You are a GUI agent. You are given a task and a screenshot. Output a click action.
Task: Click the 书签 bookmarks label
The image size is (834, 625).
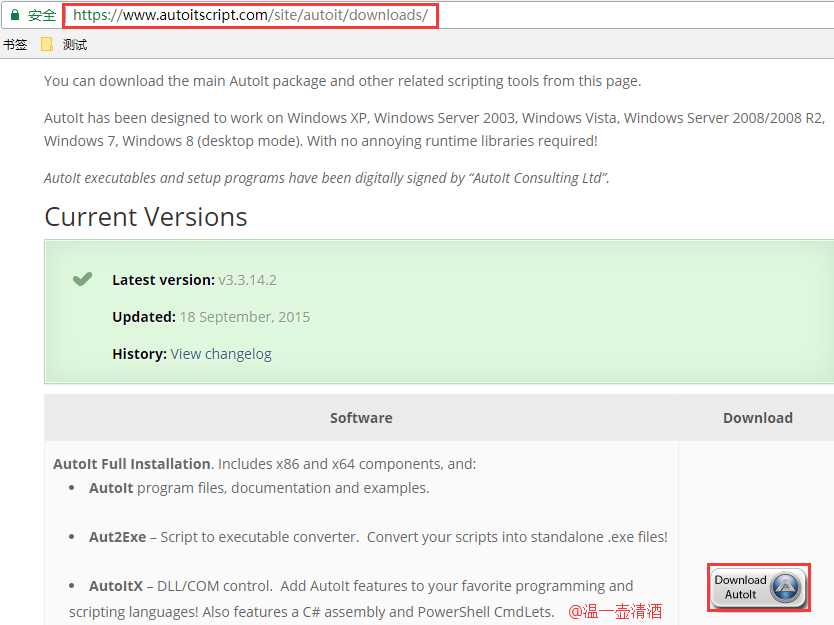[15, 45]
